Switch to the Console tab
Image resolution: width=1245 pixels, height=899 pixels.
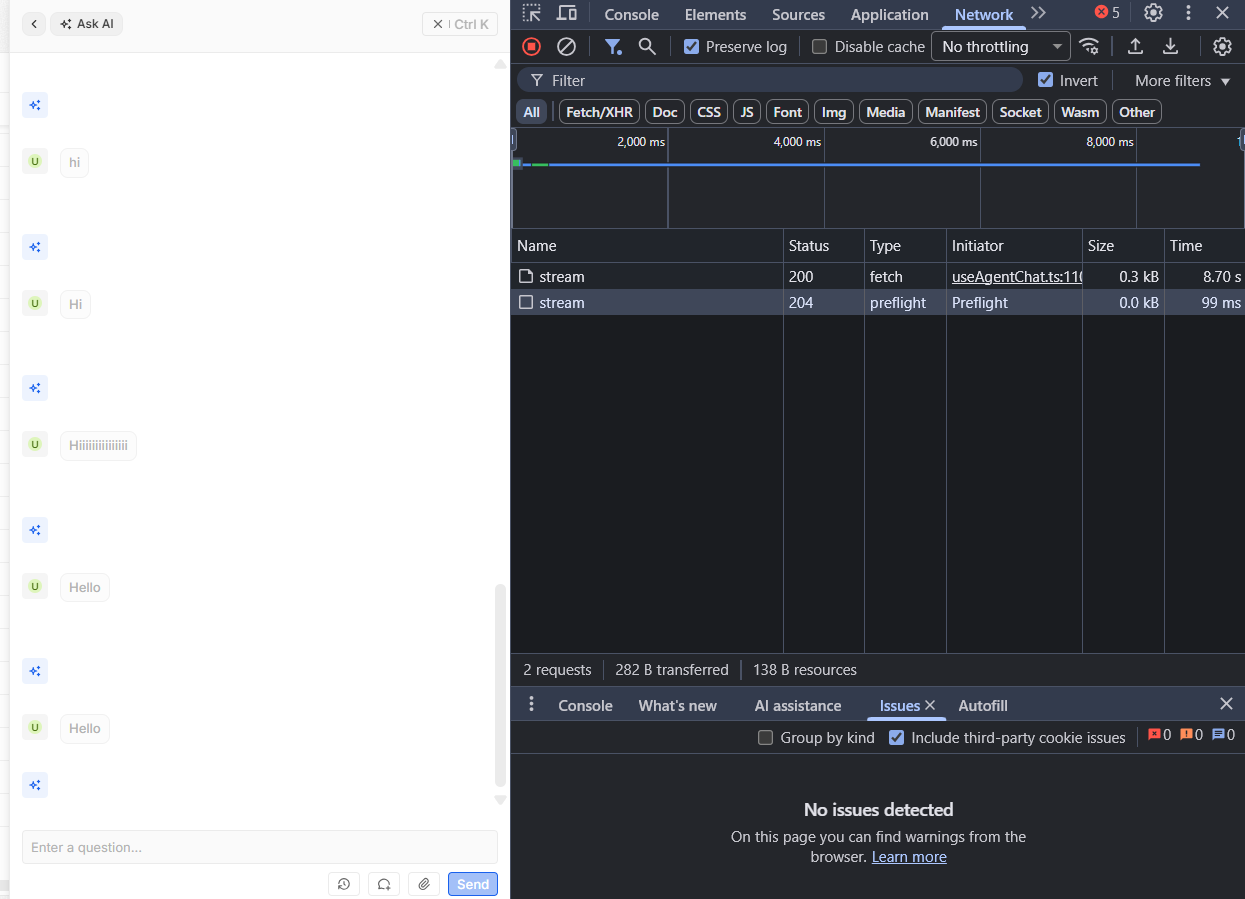(x=631, y=14)
